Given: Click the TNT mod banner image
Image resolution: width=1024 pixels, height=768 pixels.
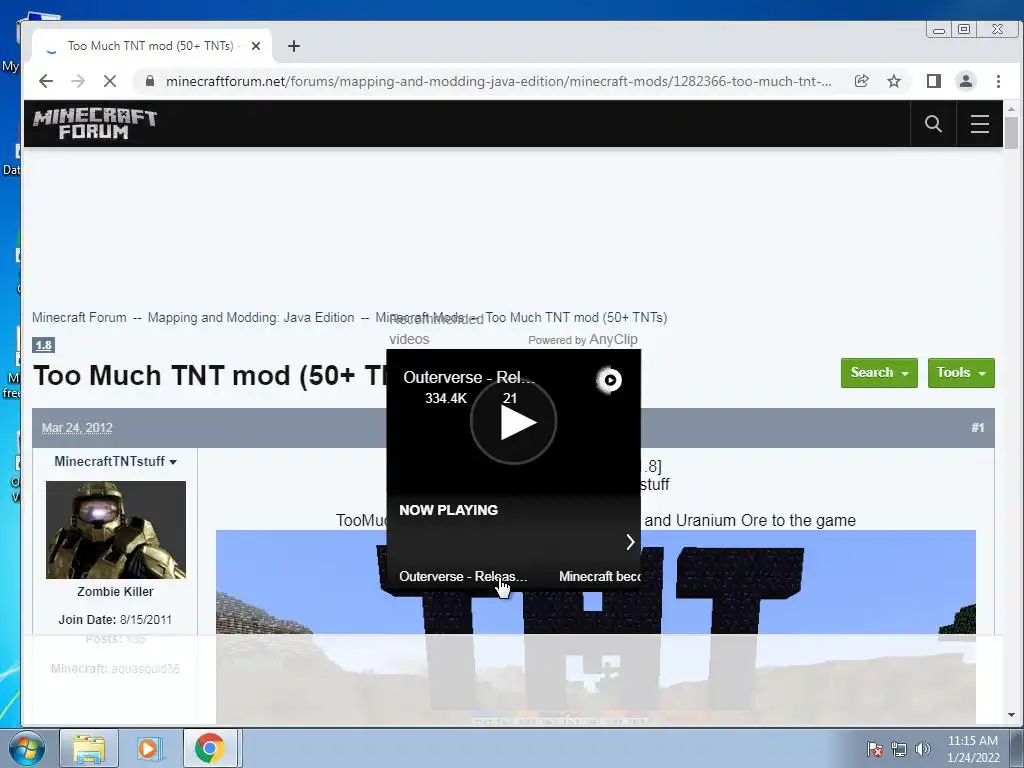Looking at the screenshot, I should (596, 627).
